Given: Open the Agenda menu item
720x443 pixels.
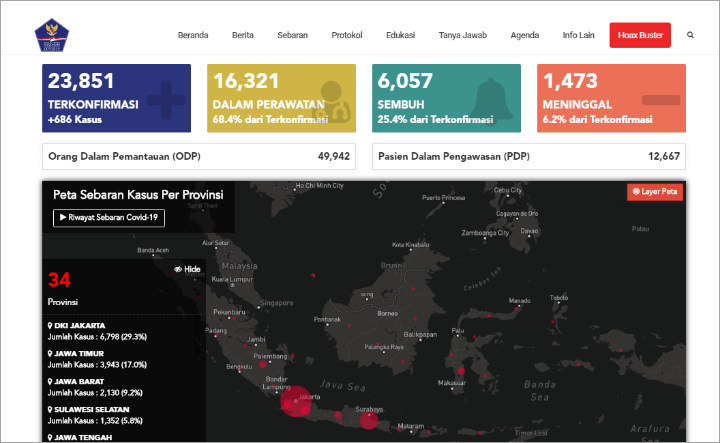Looking at the screenshot, I should 524,35.
